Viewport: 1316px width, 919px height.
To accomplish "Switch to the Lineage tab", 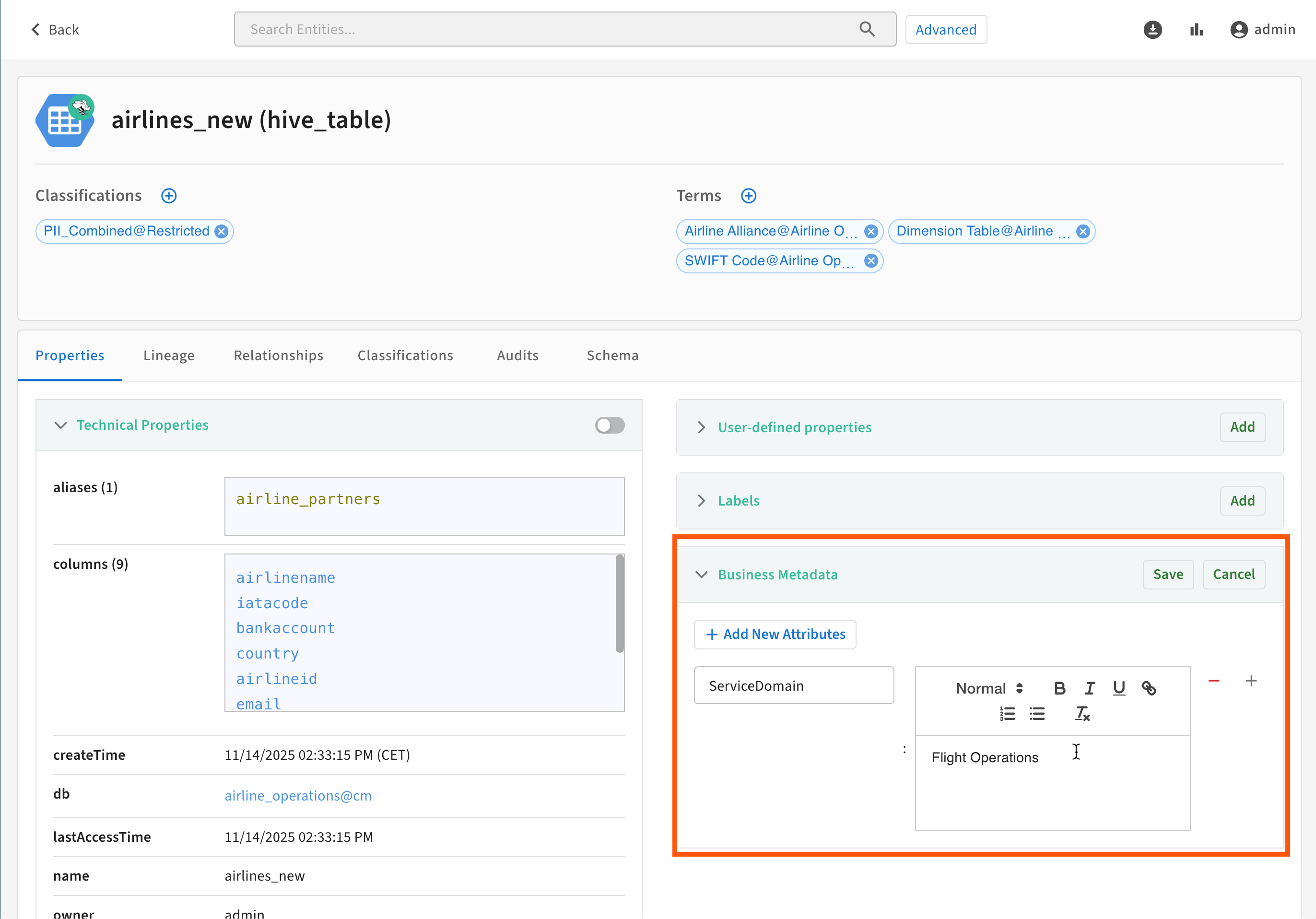I will [x=168, y=355].
